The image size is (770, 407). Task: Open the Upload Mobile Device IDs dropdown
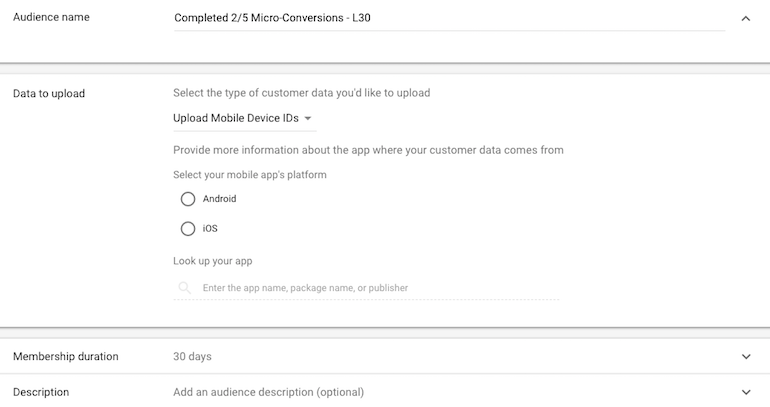point(245,118)
